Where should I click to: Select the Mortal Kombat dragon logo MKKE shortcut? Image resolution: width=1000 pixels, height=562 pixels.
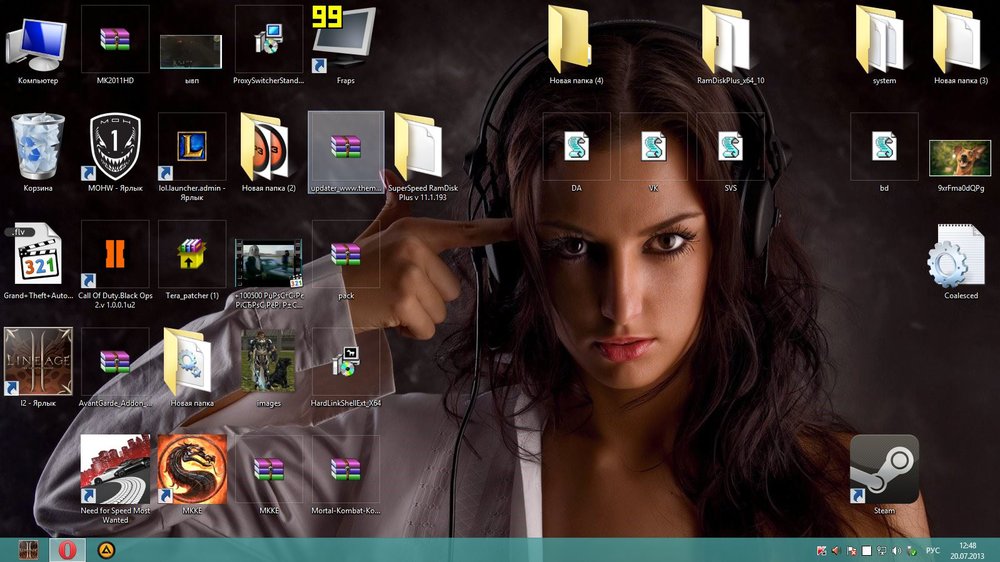(191, 469)
